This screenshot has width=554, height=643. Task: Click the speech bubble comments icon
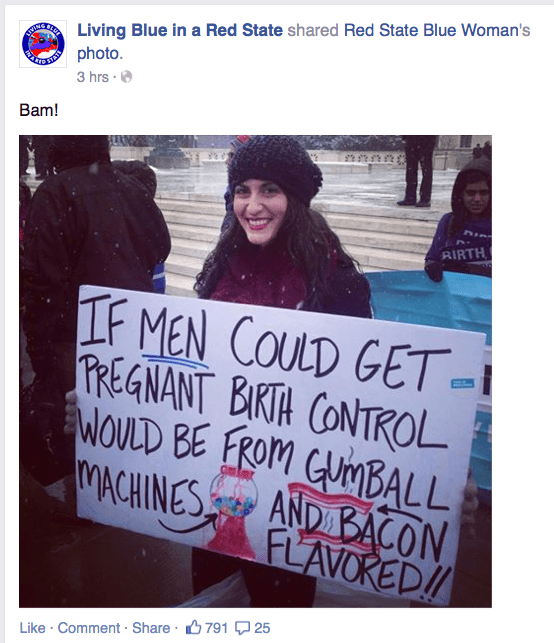tap(242, 628)
